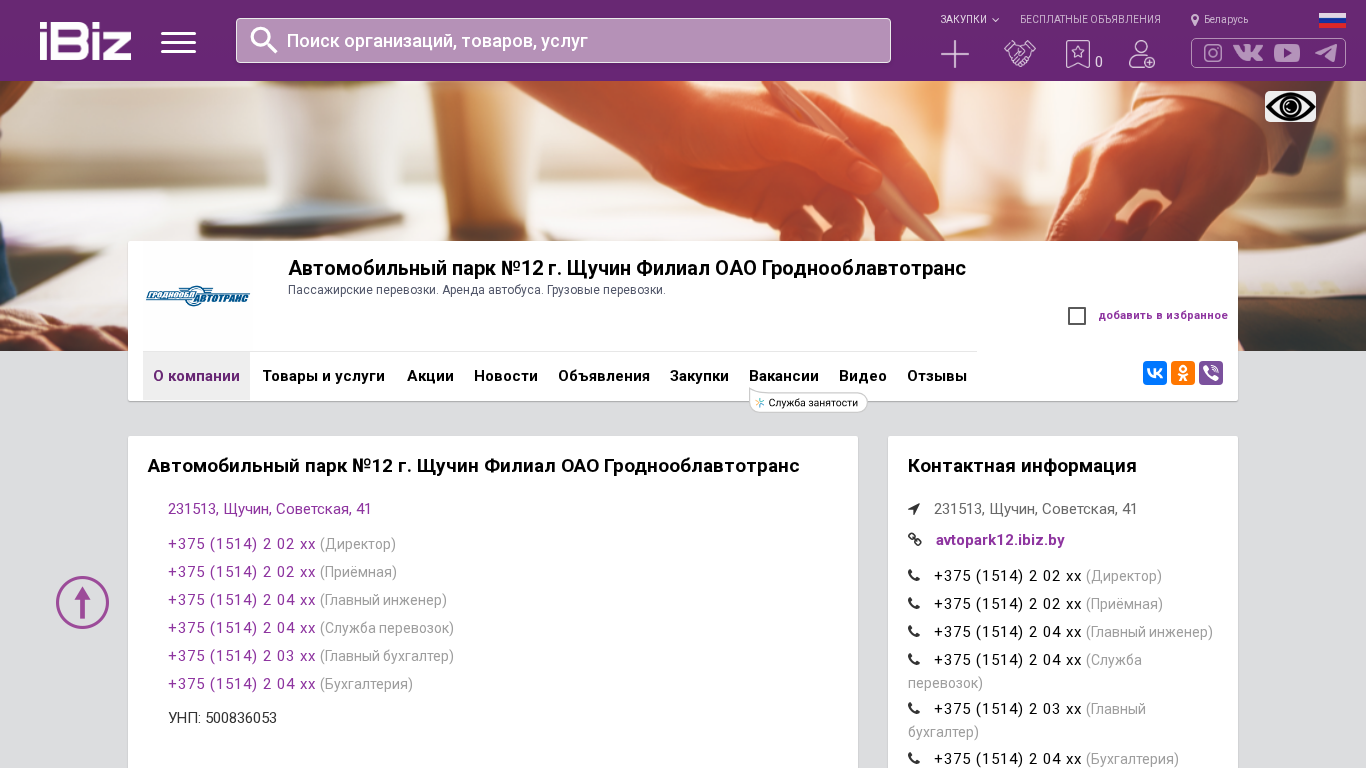Viewport: 1366px width, 768px height.
Task: Open Бесплатные объявления link
Action: 1090,19
